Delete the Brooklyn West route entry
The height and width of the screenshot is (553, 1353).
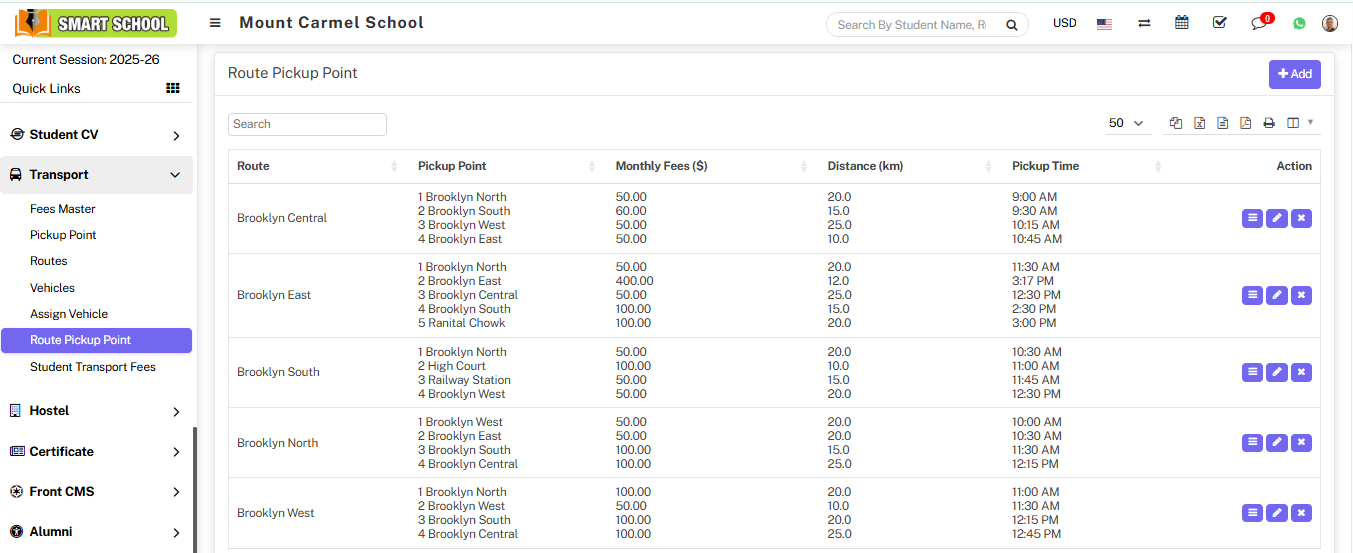(x=1301, y=513)
